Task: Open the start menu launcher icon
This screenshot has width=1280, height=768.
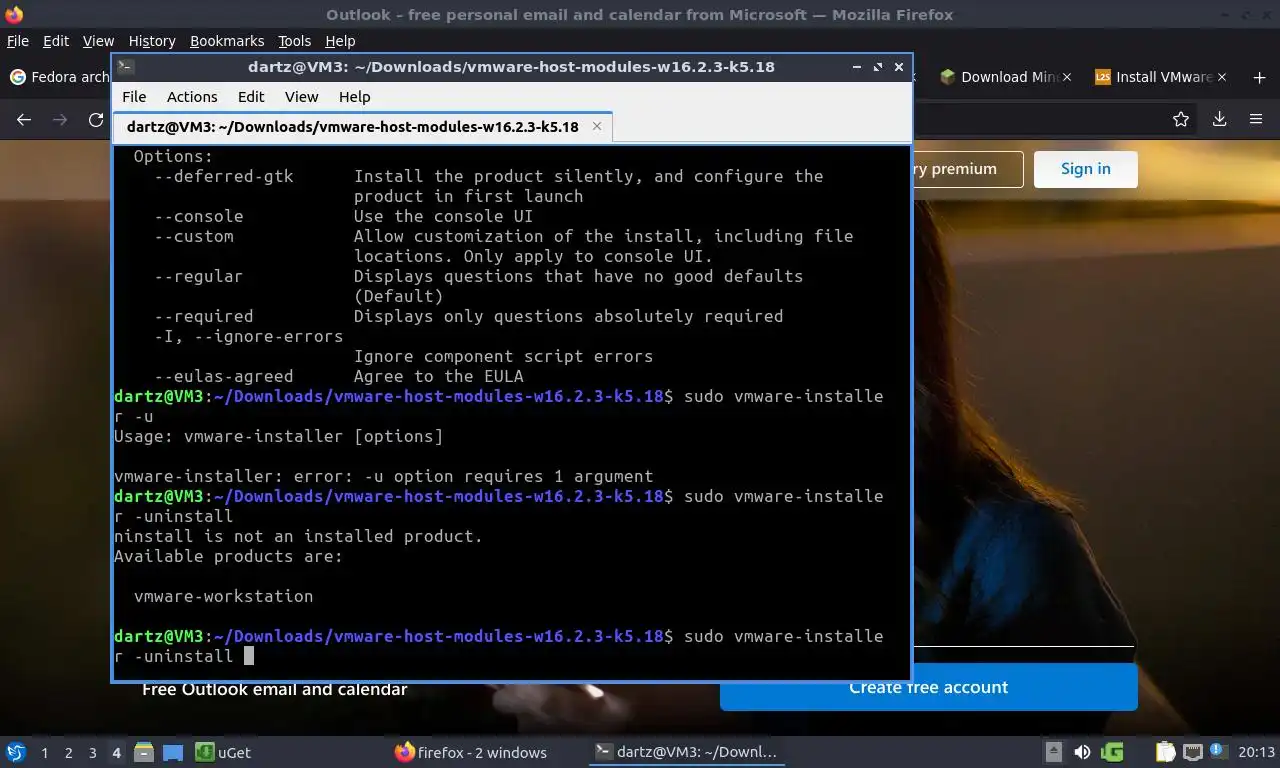Action: pos(16,752)
